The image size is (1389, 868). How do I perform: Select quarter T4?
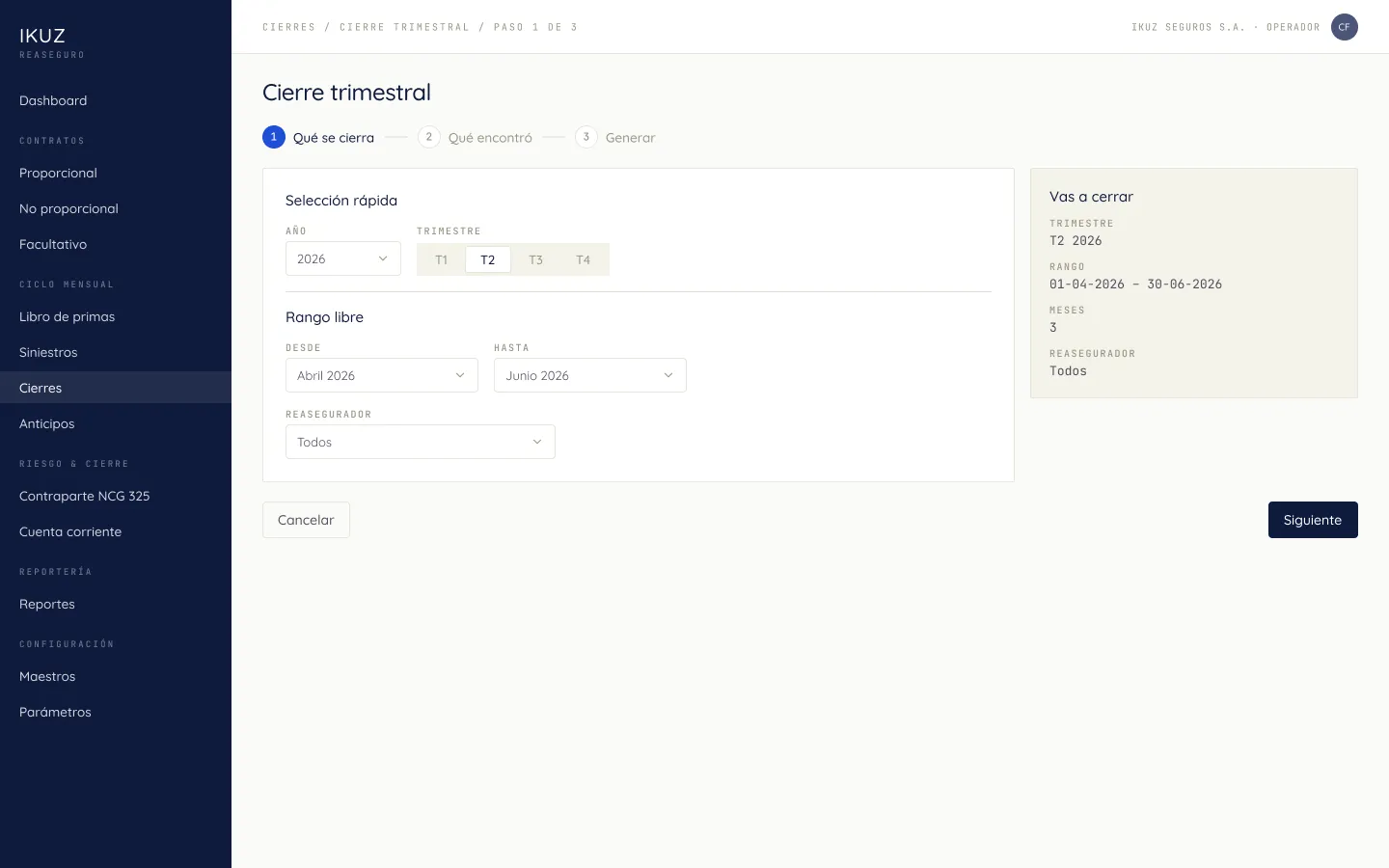tap(584, 259)
